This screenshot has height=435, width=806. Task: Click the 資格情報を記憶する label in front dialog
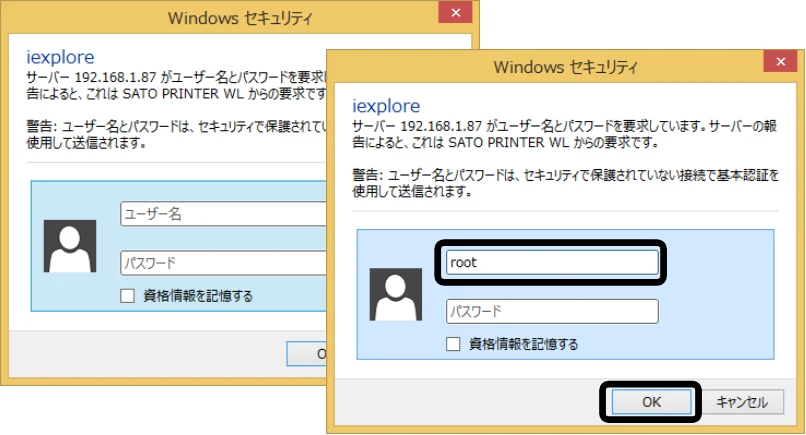(x=523, y=344)
